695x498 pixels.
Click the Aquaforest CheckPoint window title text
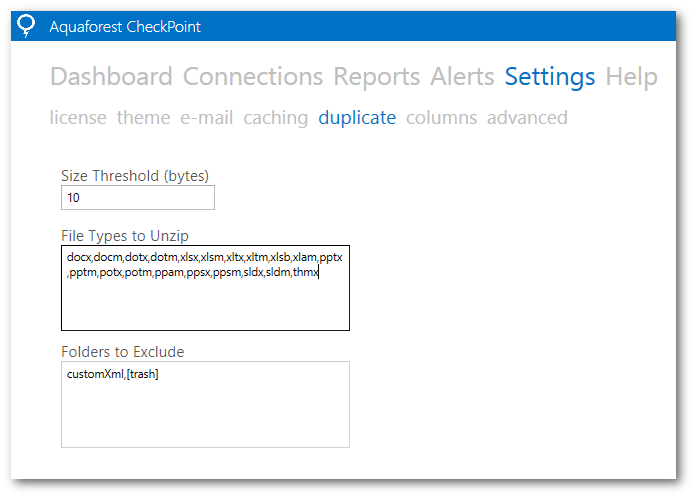(x=125, y=27)
